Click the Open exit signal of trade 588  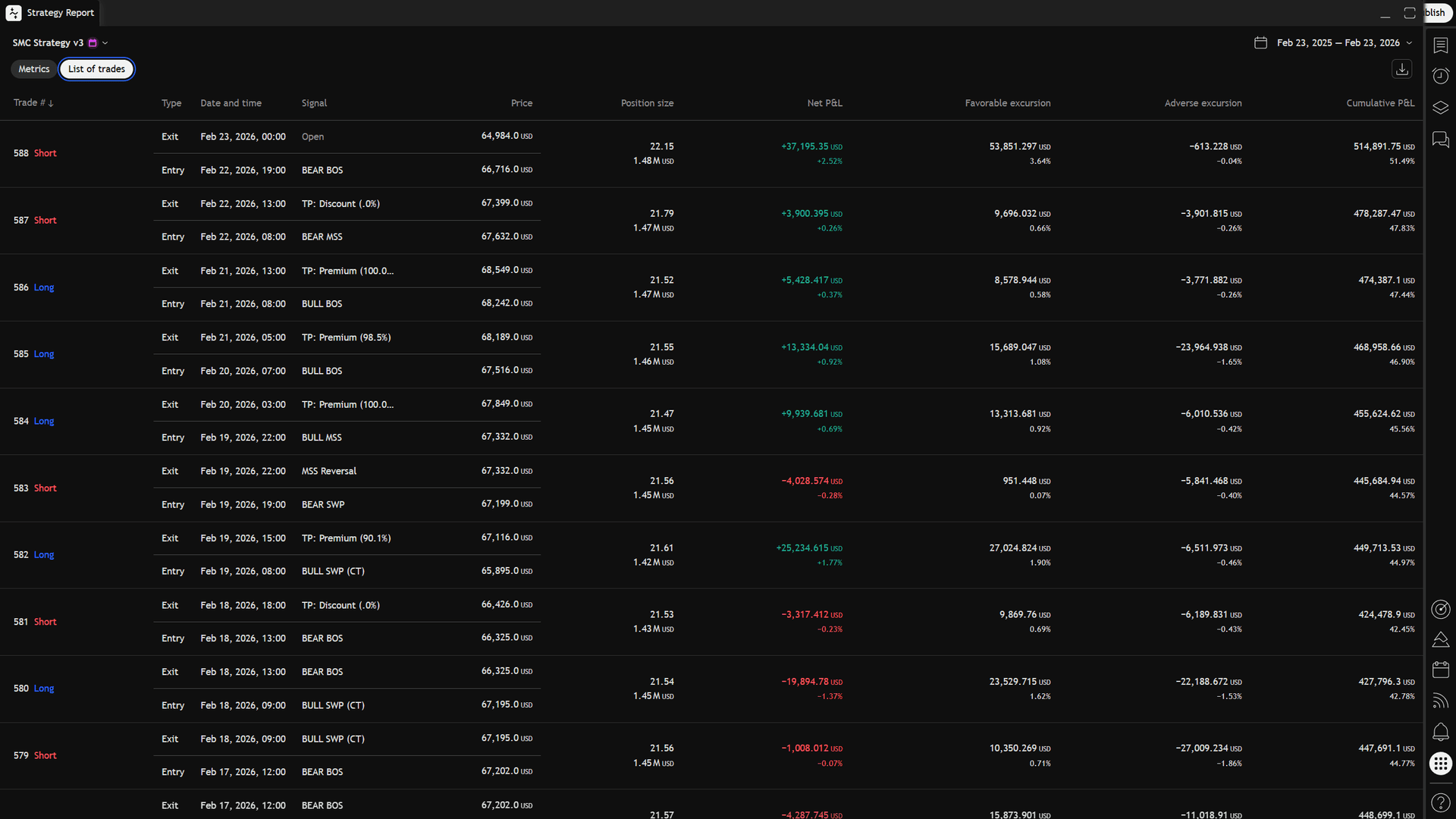coord(312,136)
